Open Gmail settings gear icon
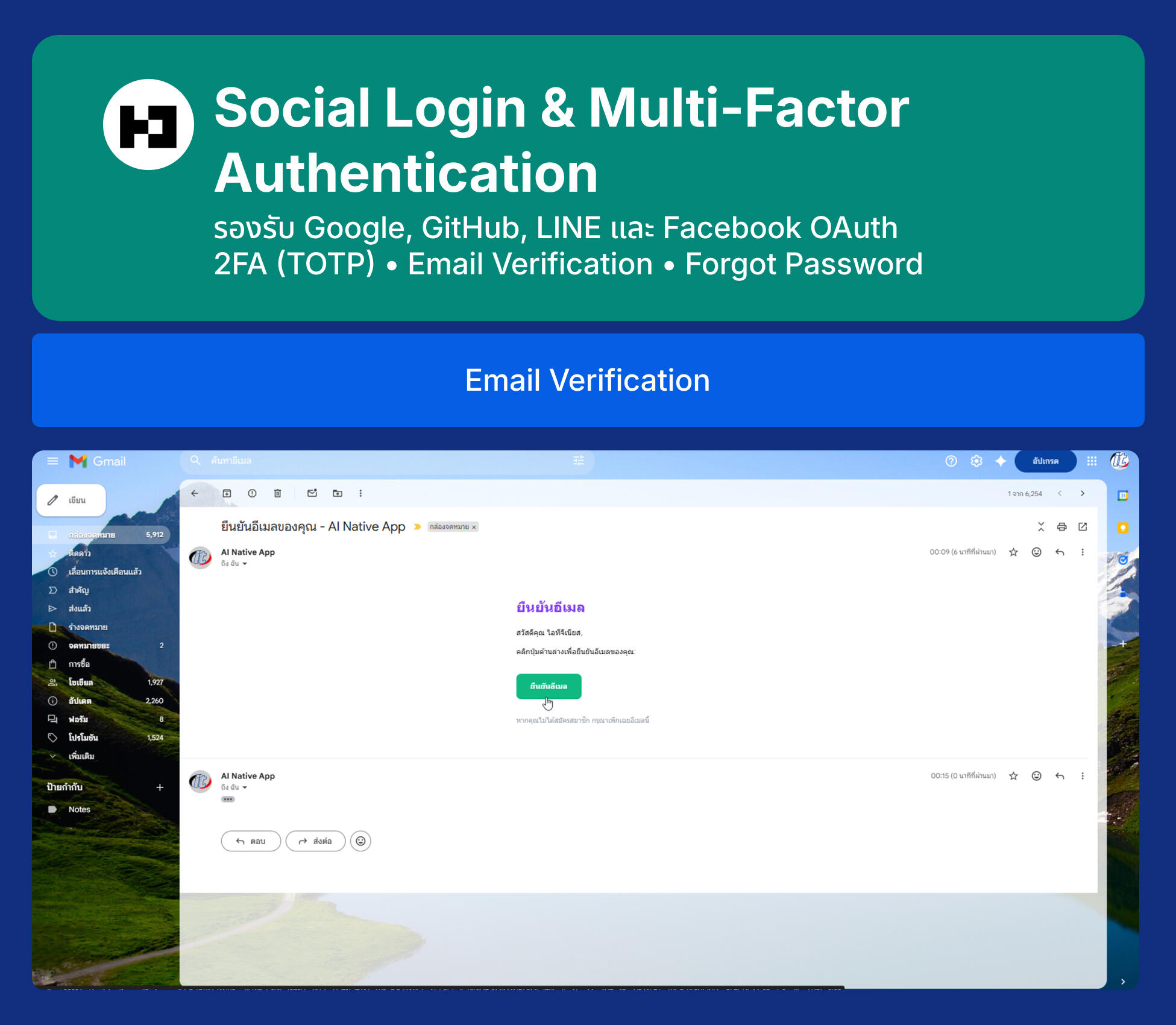Screen dimensions: 1176x1025 (976, 461)
